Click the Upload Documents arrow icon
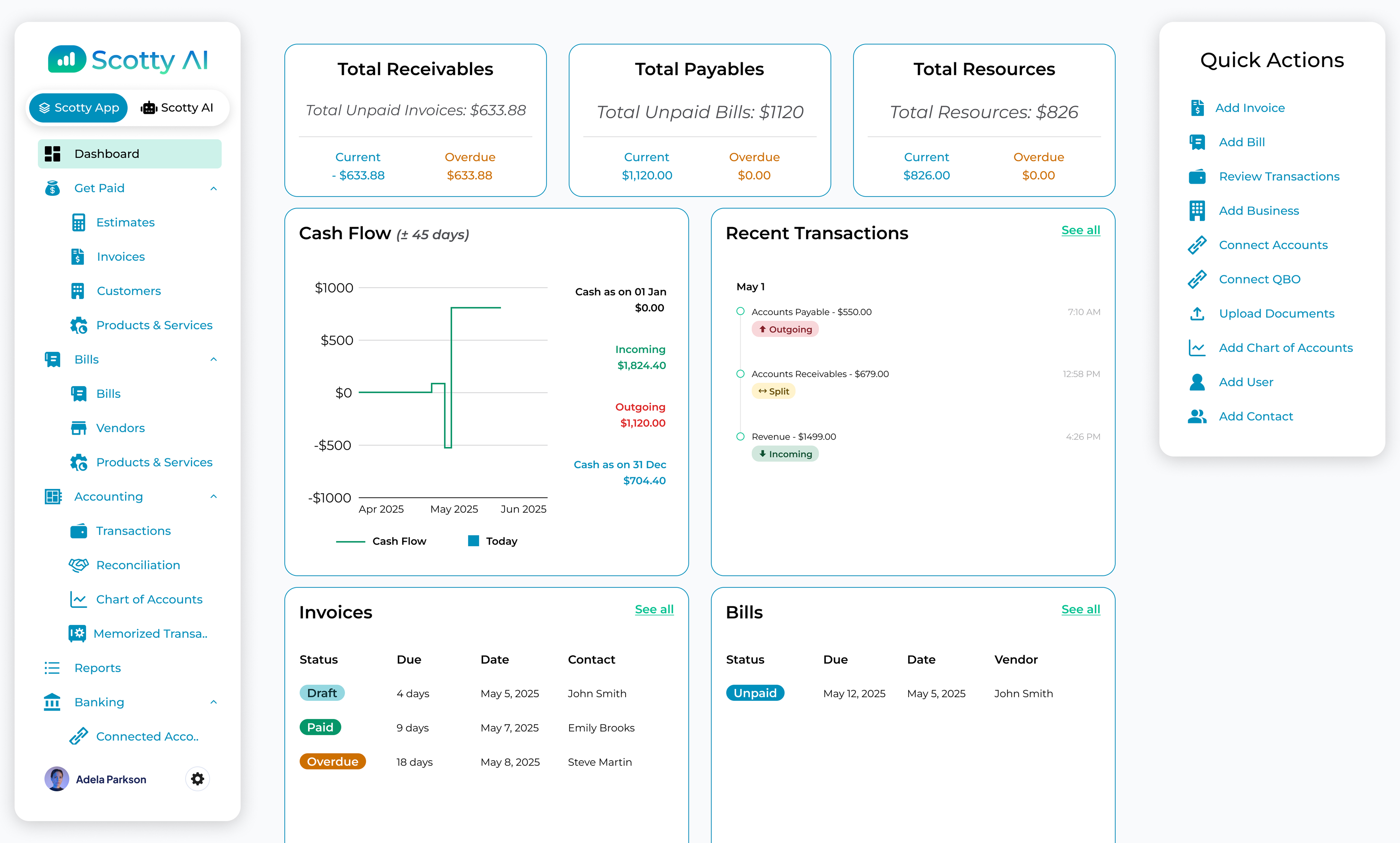Screen dimensions: 1400x843 click(1197, 314)
